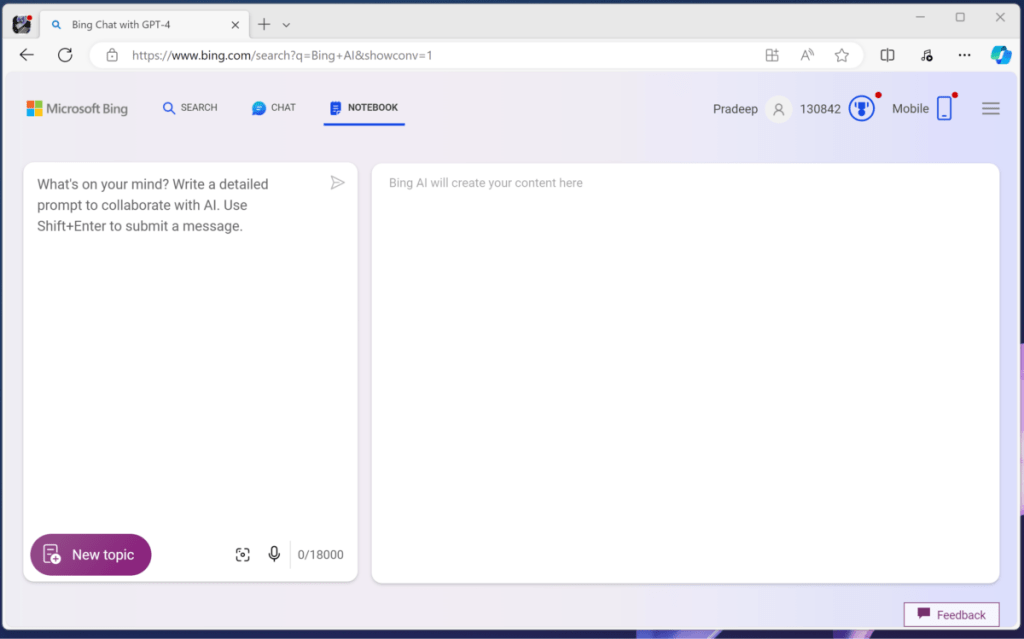Open Browser essentials heart-pulse icon
This screenshot has height=639, width=1024.
pos(925,55)
